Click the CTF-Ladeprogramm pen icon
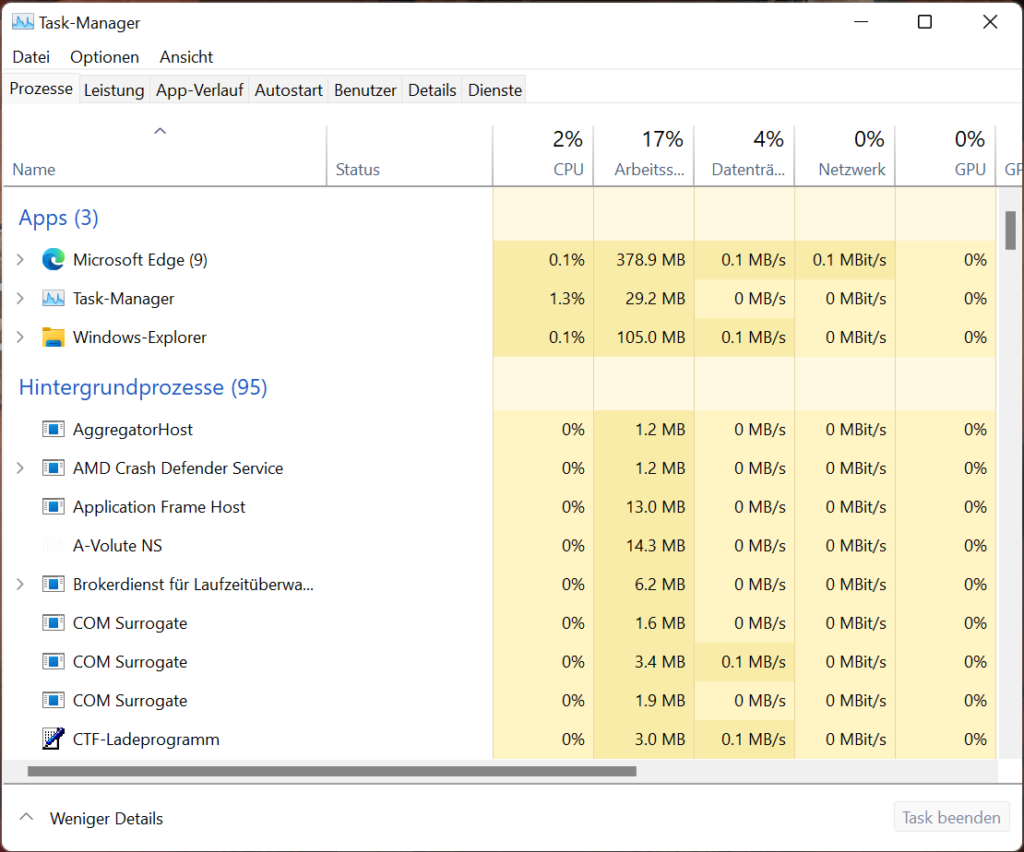Image resolution: width=1024 pixels, height=852 pixels. (53, 738)
